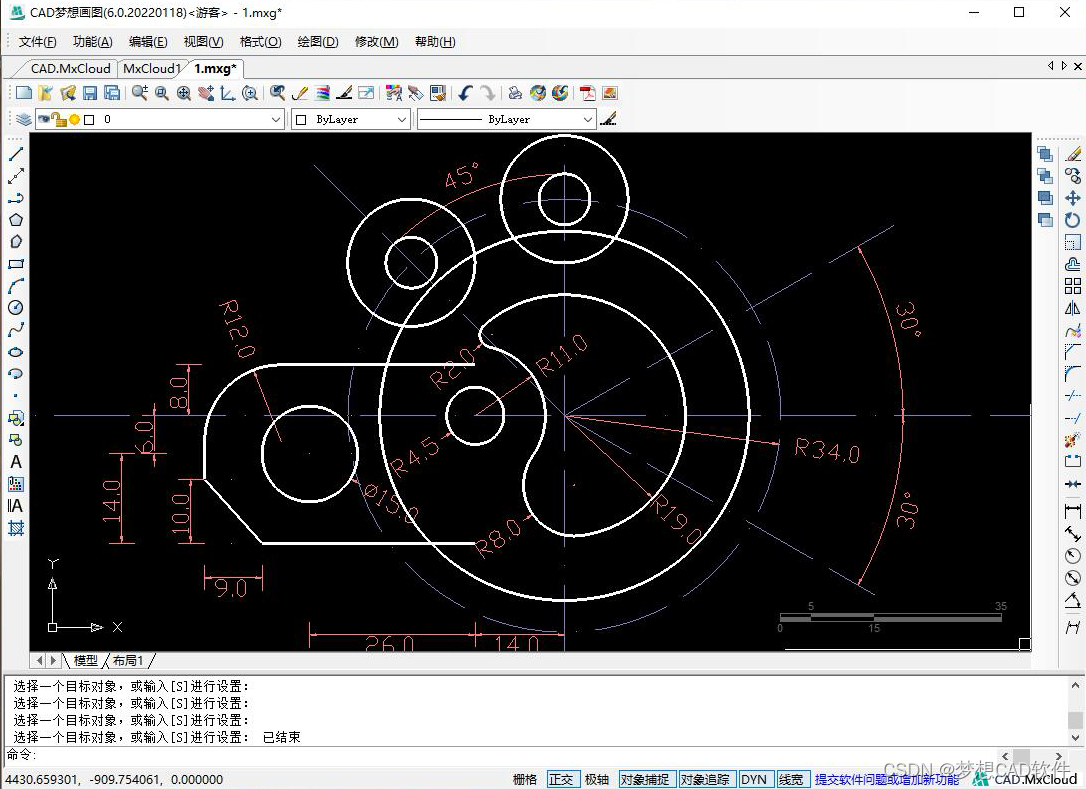The height and width of the screenshot is (789, 1086).
Task: Expand the ByLayer color dropdown
Action: [x=402, y=119]
